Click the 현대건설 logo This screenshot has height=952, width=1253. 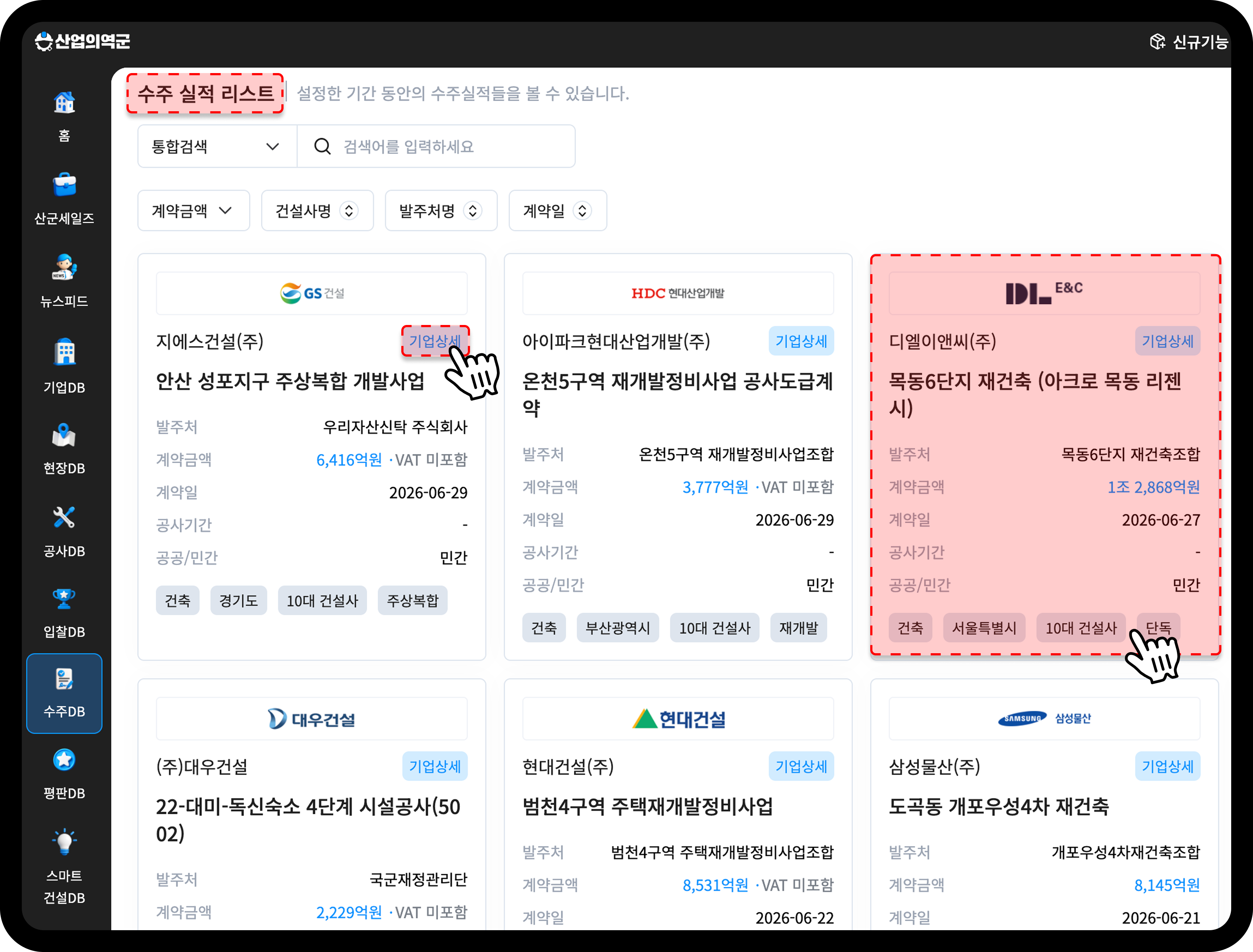click(678, 719)
